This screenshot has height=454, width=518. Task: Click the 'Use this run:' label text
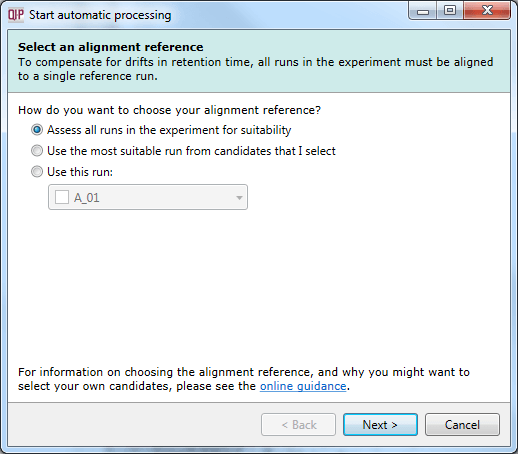pos(80,172)
